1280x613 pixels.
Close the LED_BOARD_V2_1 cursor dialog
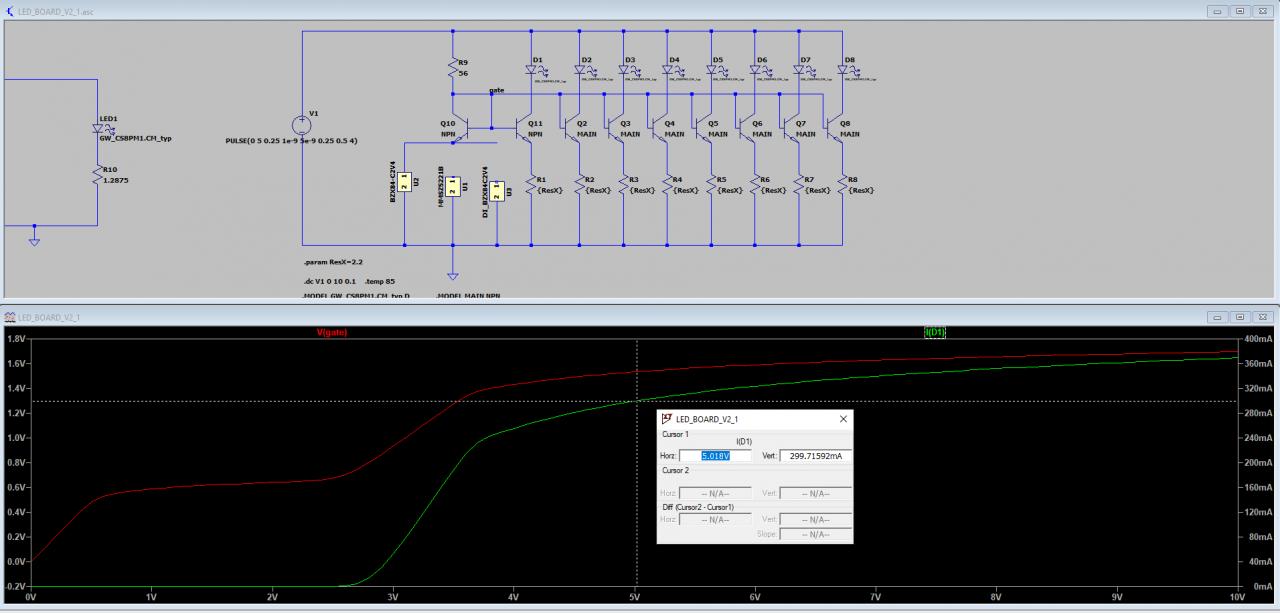pos(842,419)
